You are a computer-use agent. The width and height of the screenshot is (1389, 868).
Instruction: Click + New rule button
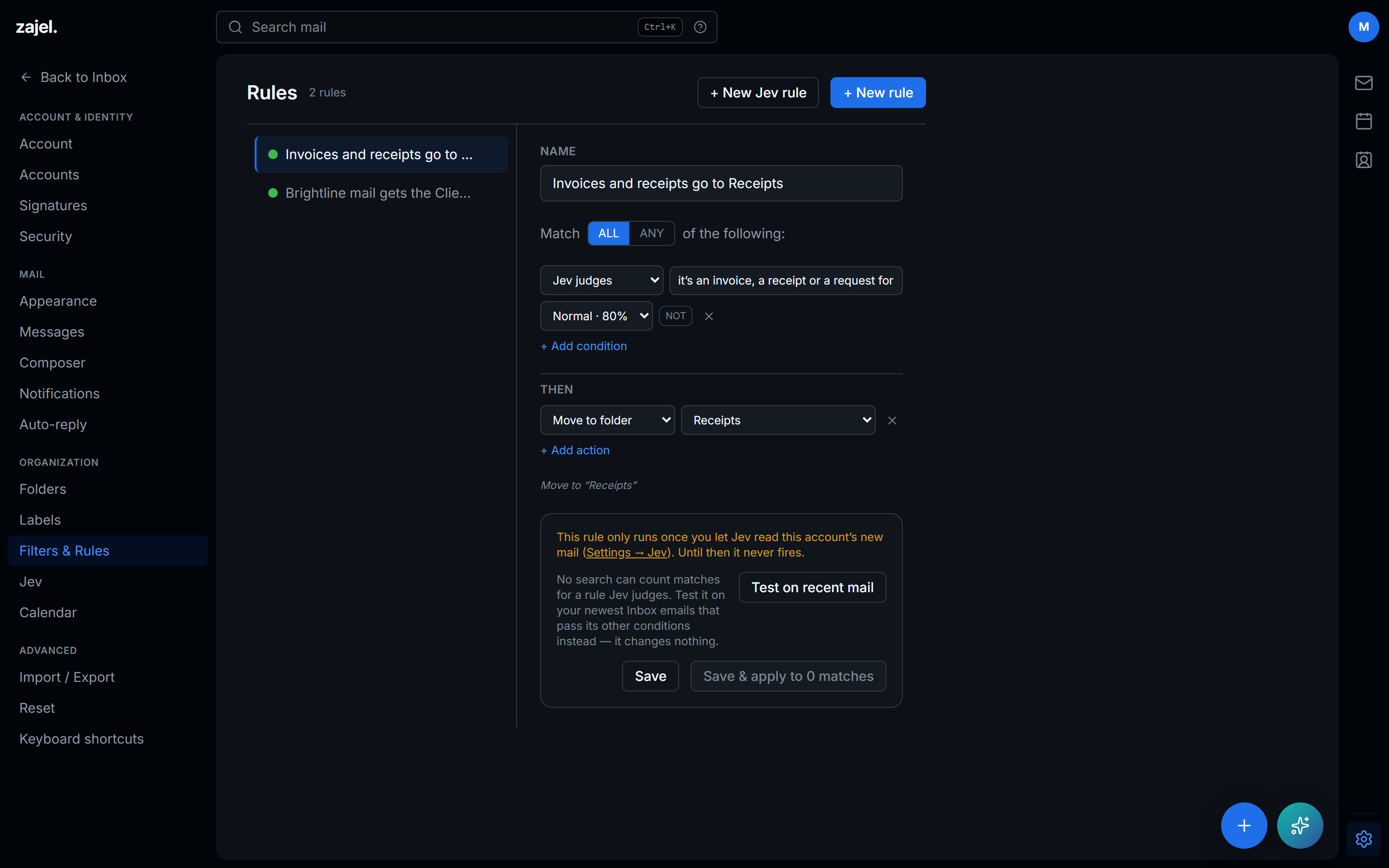[x=878, y=93]
